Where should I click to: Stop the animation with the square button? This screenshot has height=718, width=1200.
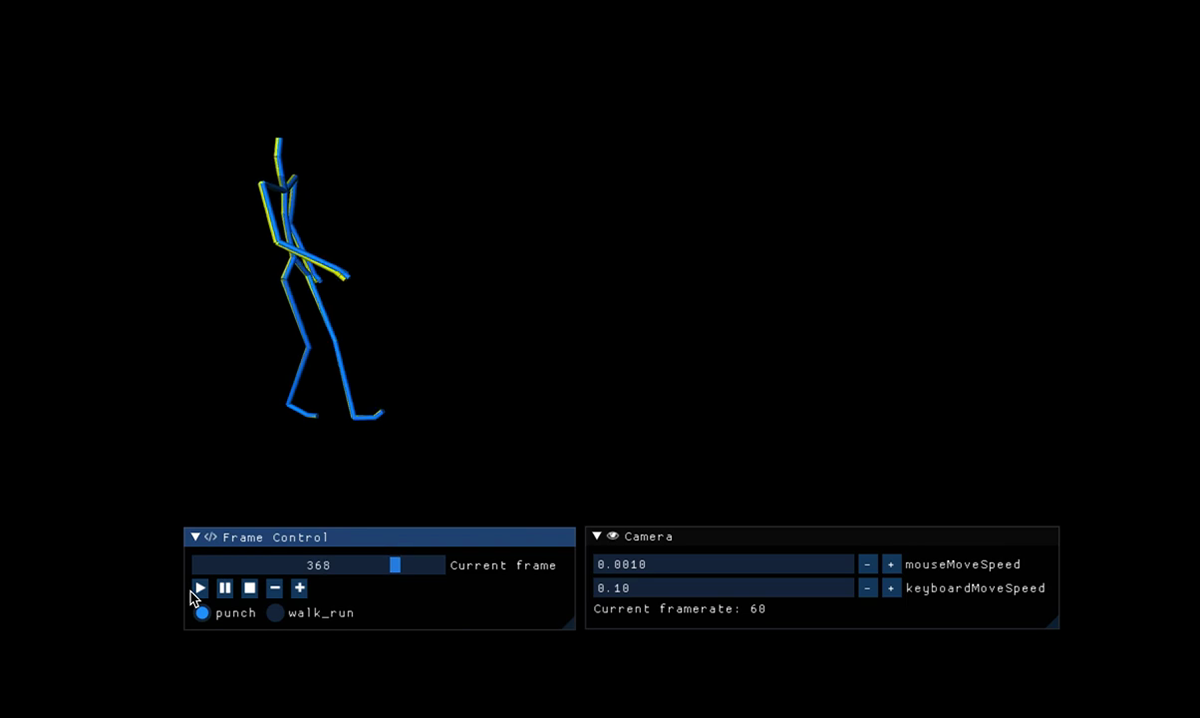pyautogui.click(x=250, y=588)
